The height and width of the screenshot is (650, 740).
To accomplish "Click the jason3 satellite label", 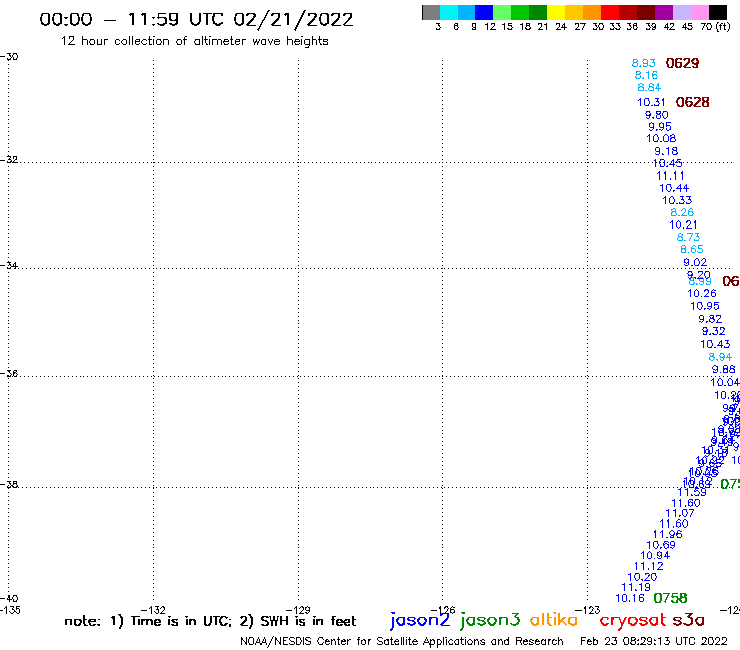I will (490, 620).
